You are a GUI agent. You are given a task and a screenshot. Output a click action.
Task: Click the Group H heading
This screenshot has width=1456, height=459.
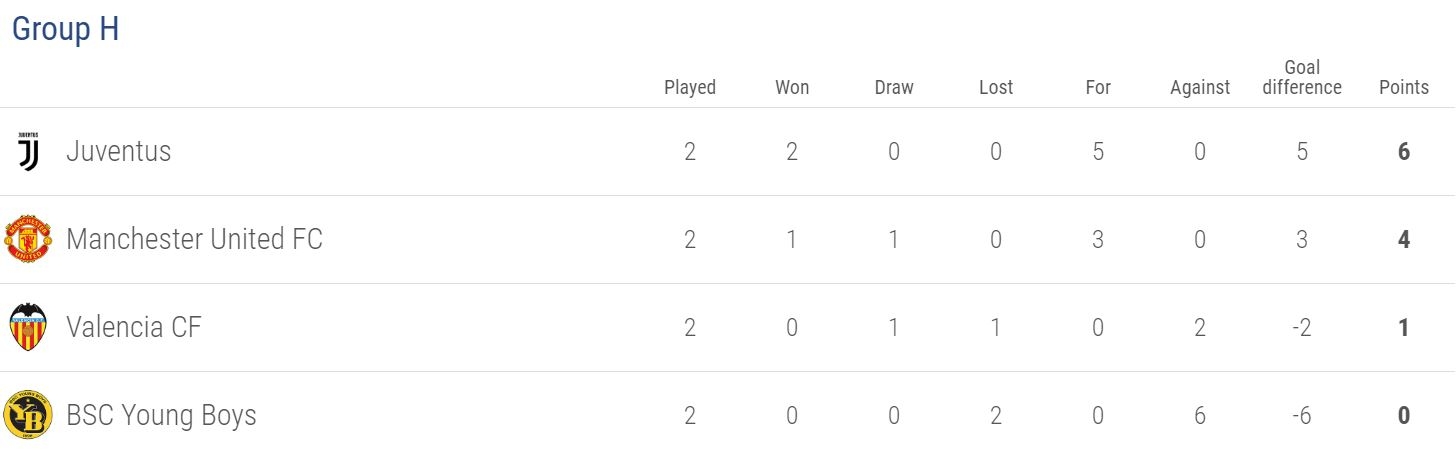pyautogui.click(x=66, y=29)
